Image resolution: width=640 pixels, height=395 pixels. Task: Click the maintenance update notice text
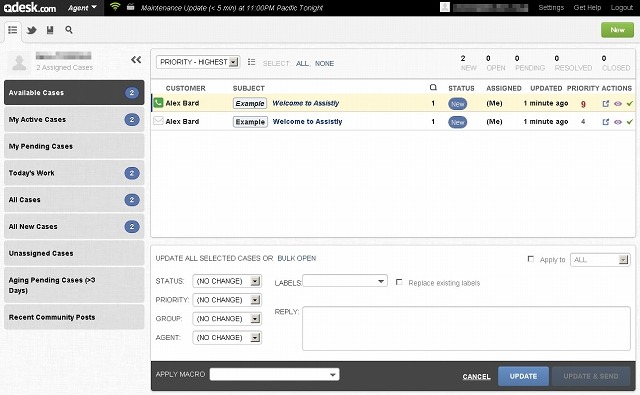232,8
